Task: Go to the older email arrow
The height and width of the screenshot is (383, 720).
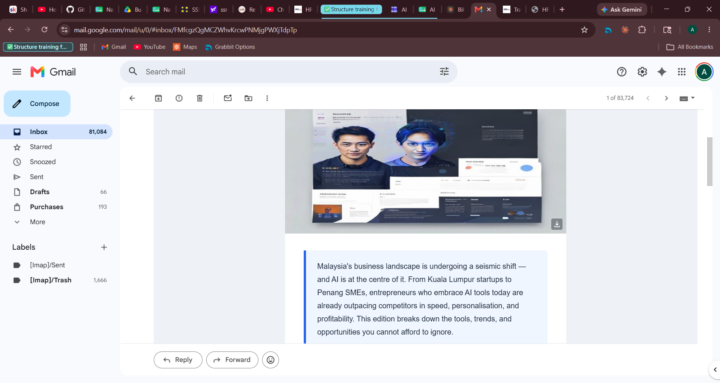Action: (x=666, y=98)
